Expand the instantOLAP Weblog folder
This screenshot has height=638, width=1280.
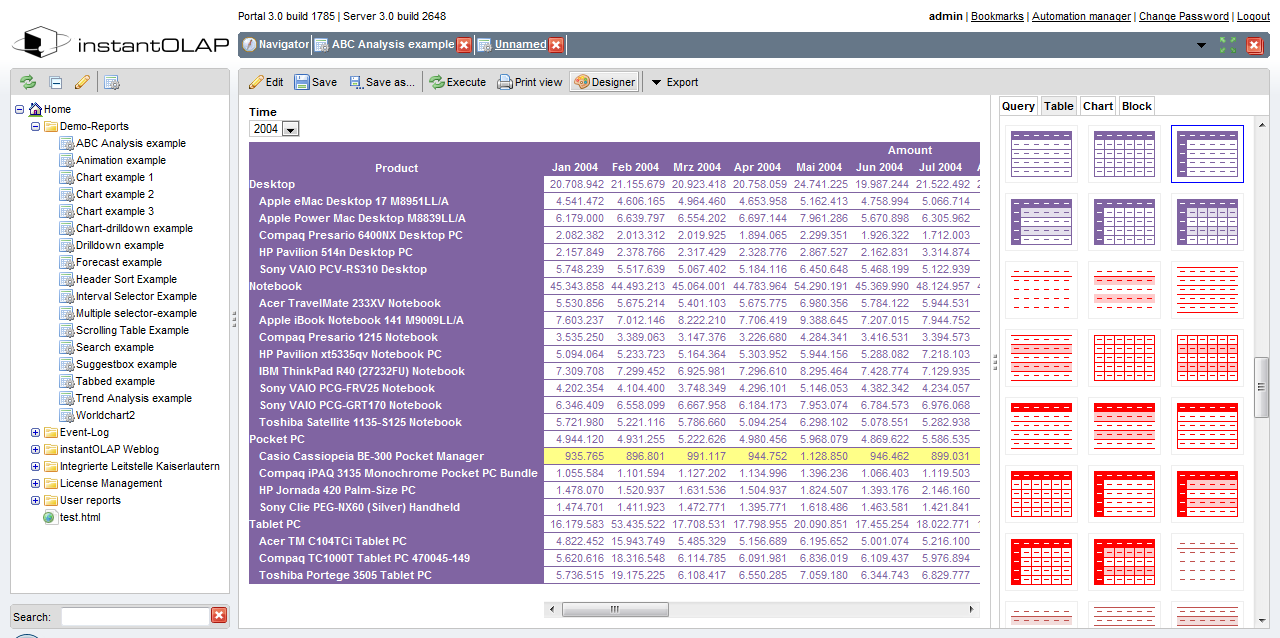36,449
